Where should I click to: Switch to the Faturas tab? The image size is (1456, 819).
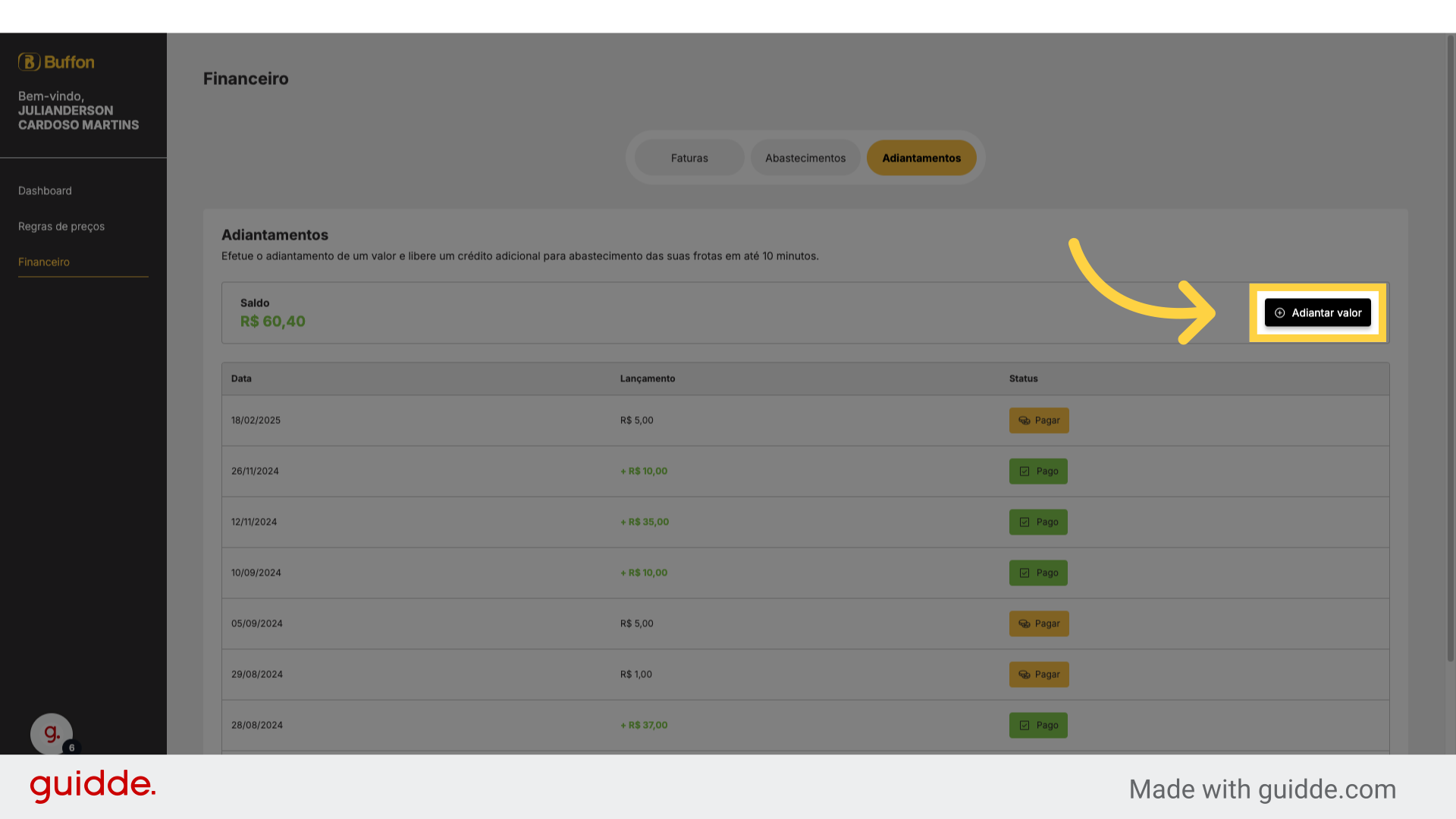689,158
